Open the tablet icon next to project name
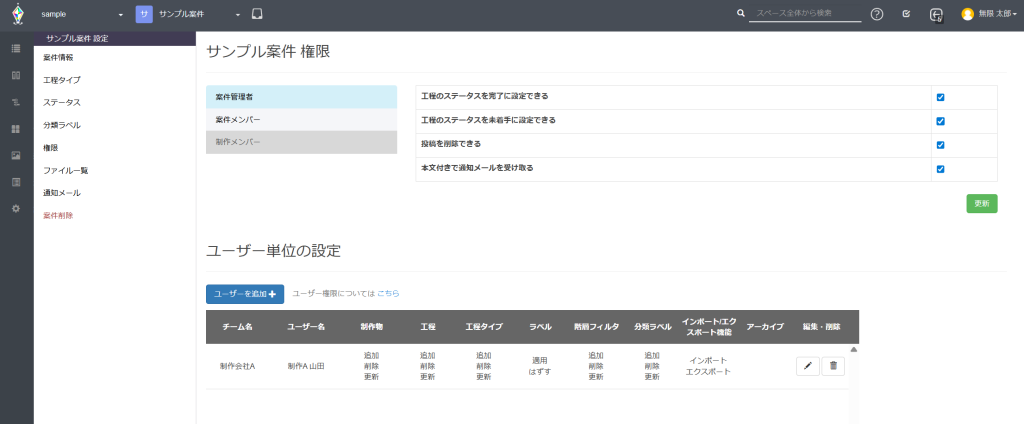 257,15
